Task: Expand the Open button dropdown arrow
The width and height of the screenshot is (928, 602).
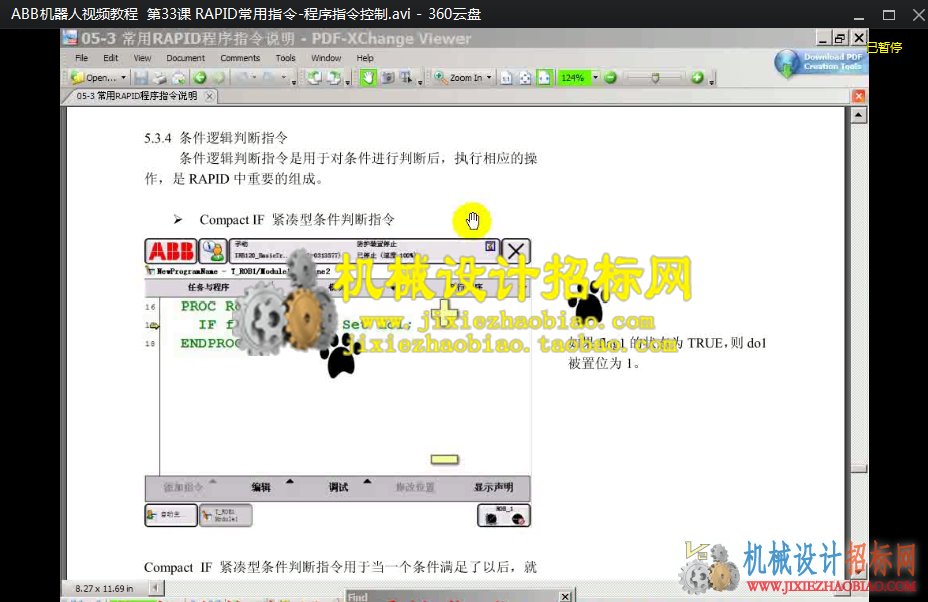Action: [123, 78]
